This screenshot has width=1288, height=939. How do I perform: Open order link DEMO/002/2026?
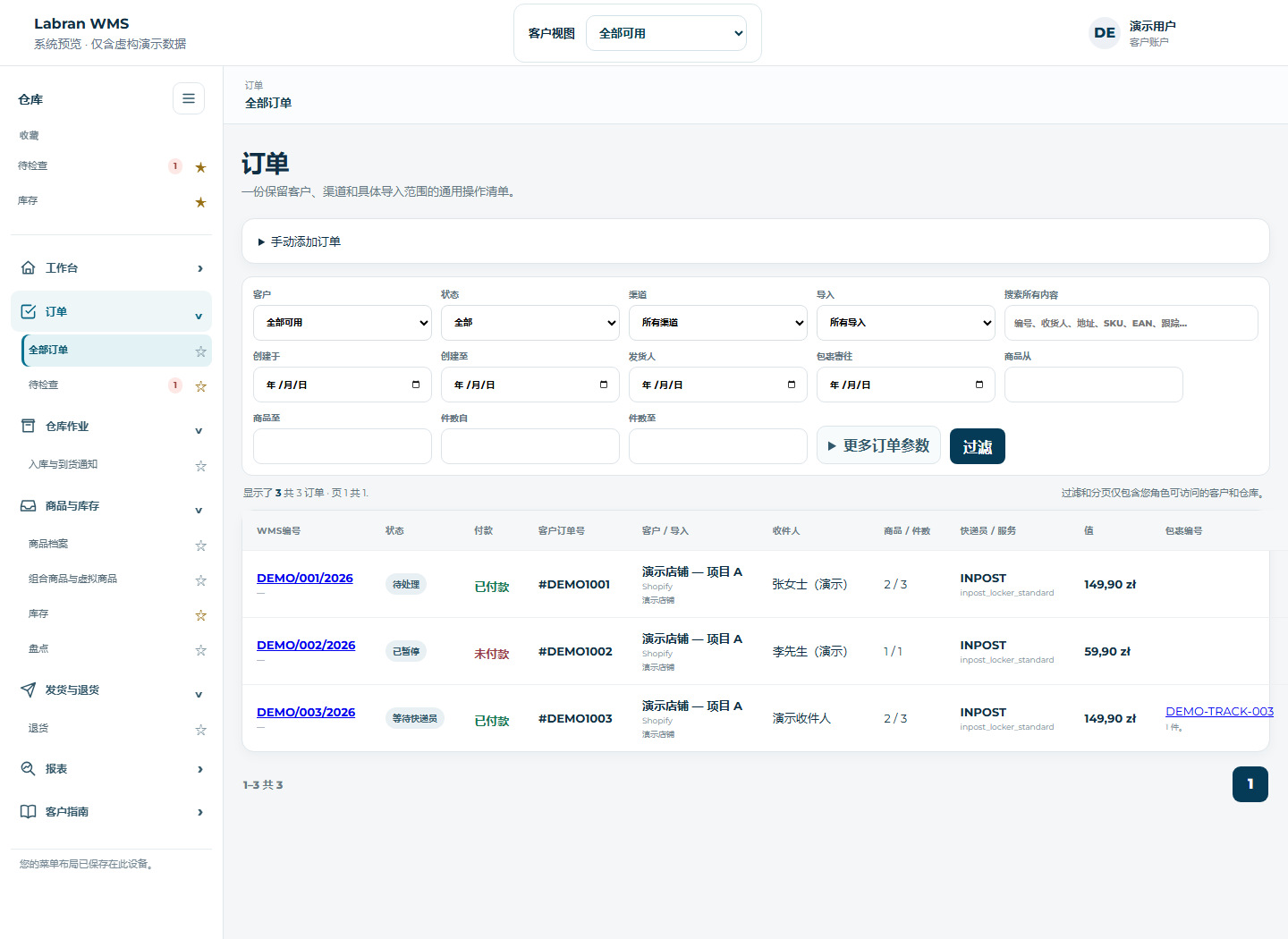[306, 645]
